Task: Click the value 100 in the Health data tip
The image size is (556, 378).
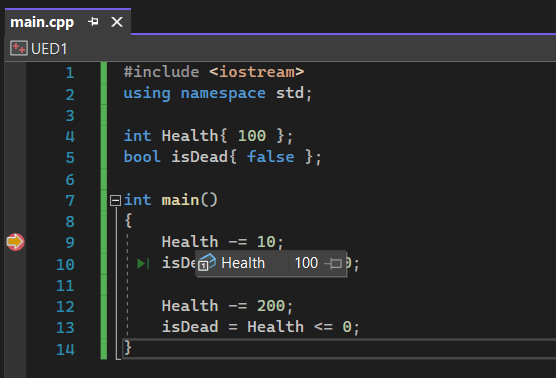Action: point(306,263)
